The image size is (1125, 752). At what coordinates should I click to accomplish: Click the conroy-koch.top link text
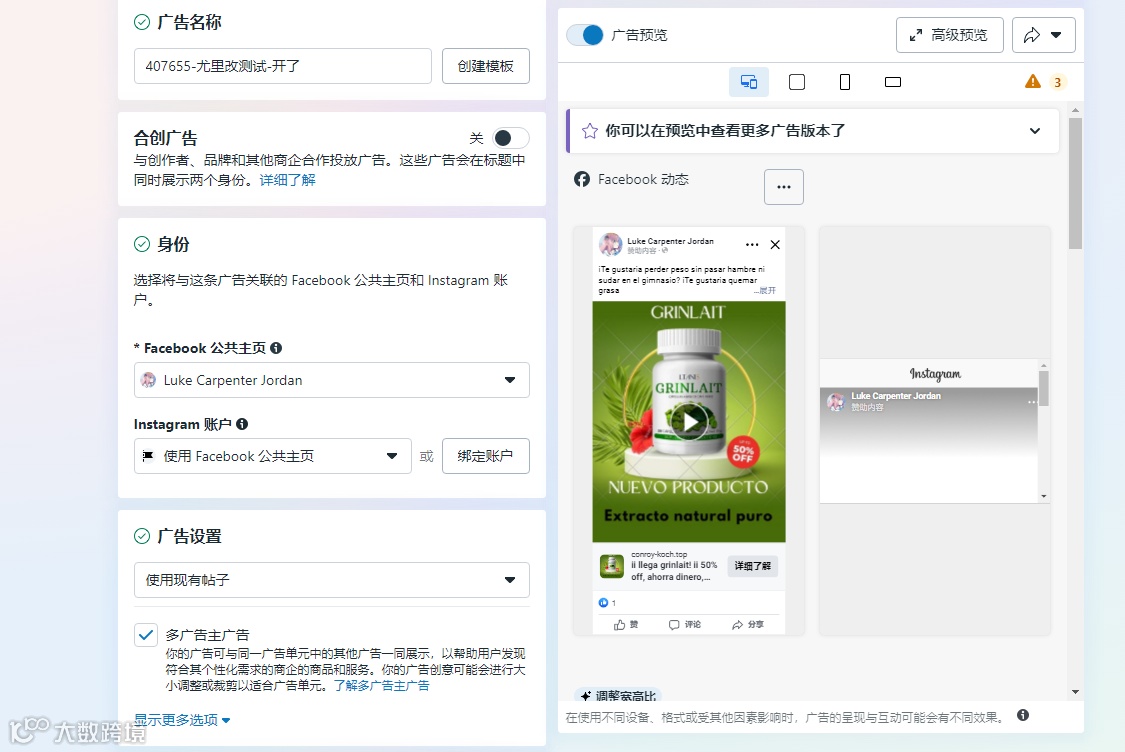(659, 555)
